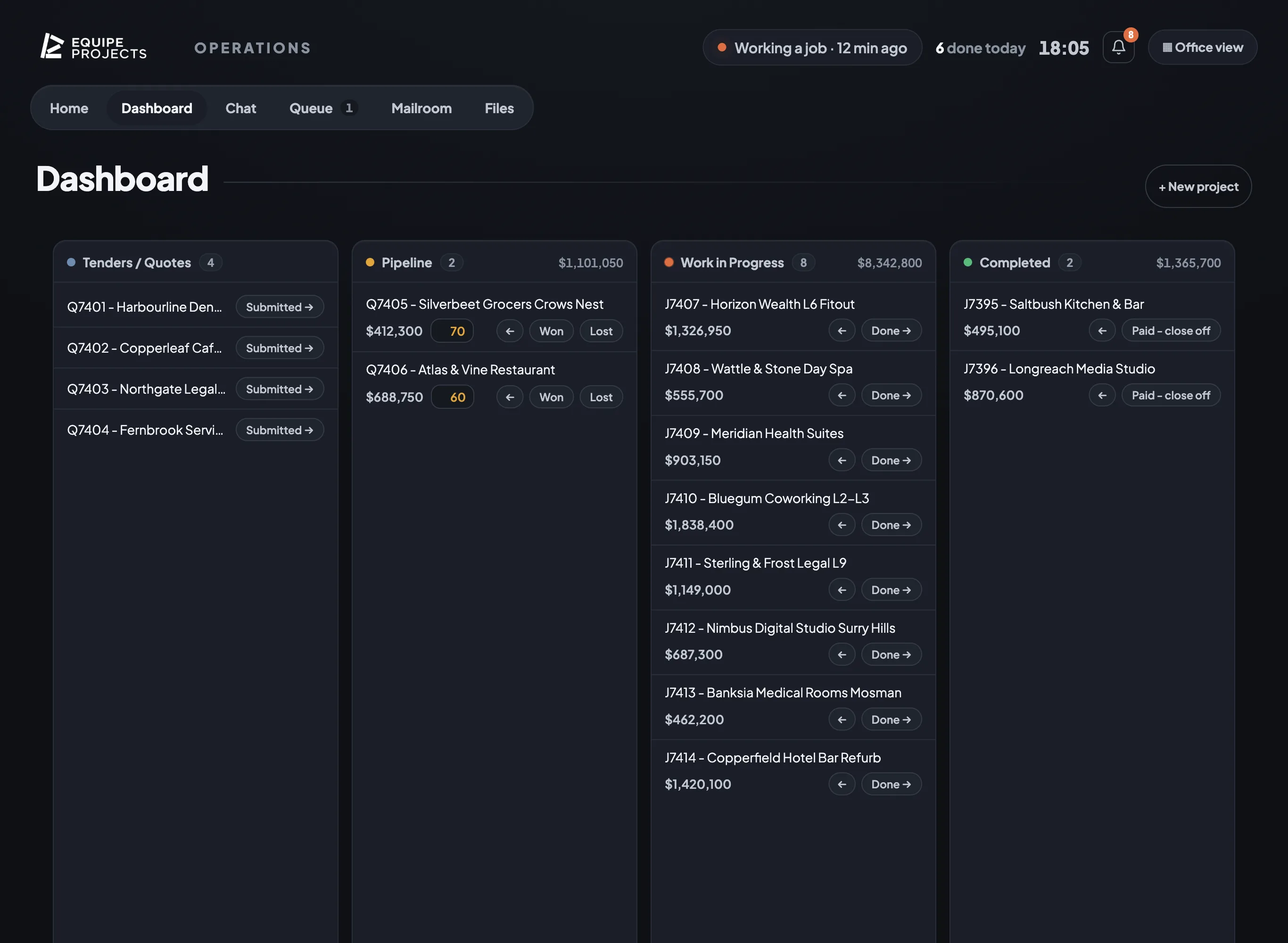Mark J7414 Copperfield Hotel as Done
Image resolution: width=1288 pixels, height=943 pixels.
[x=891, y=784]
